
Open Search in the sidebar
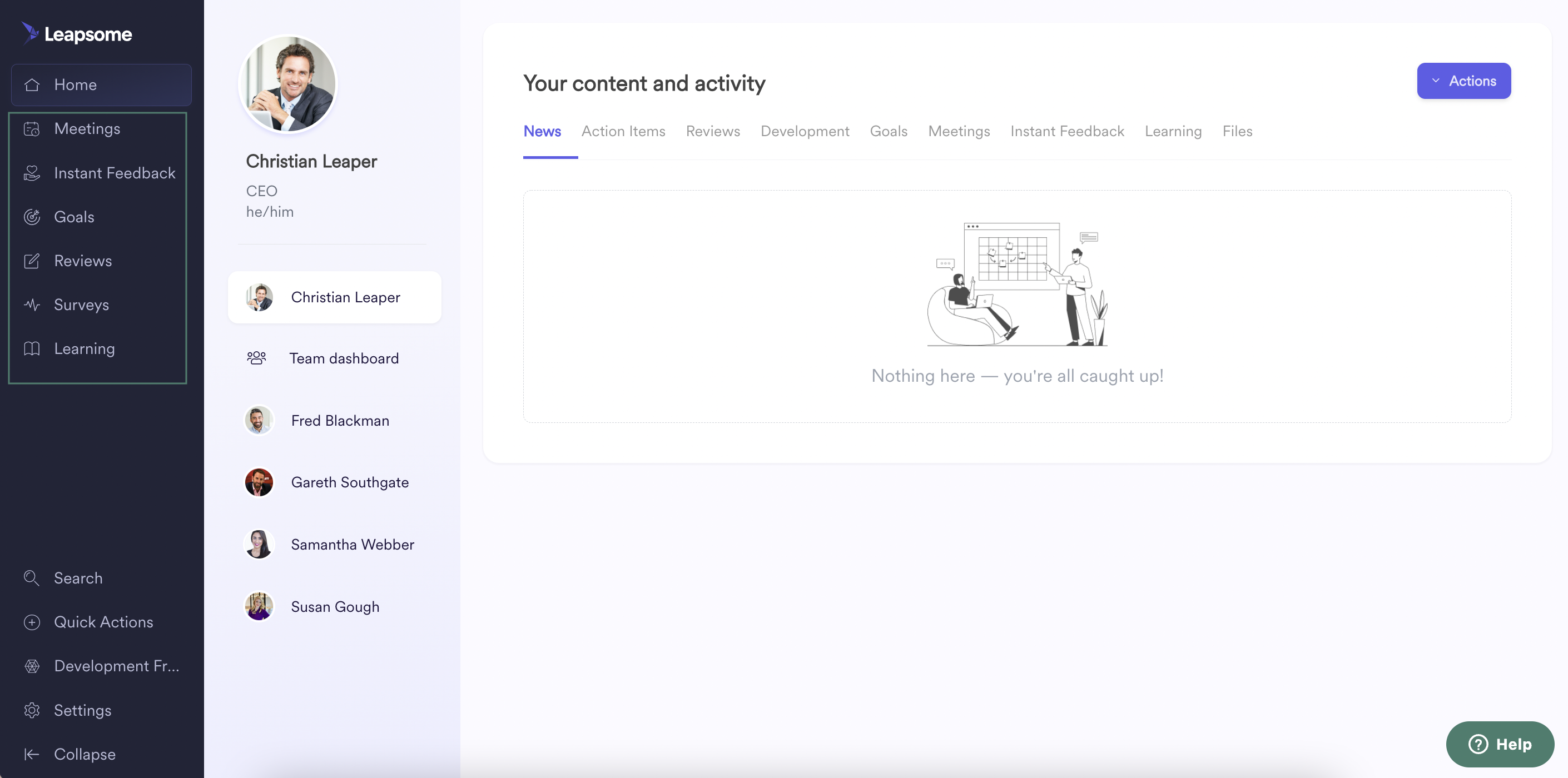click(x=101, y=578)
